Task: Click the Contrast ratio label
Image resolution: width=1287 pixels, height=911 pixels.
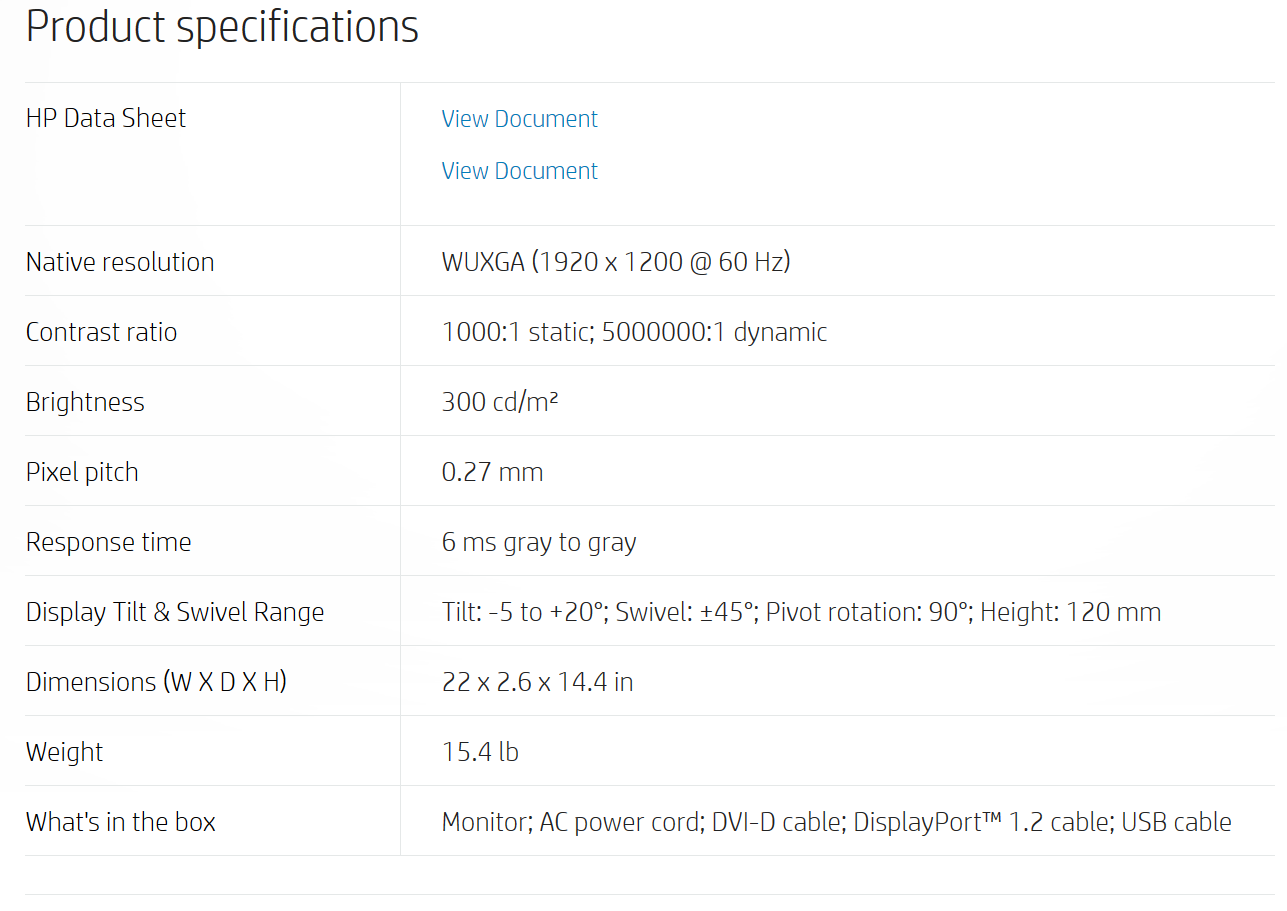Action: pyautogui.click(x=101, y=332)
